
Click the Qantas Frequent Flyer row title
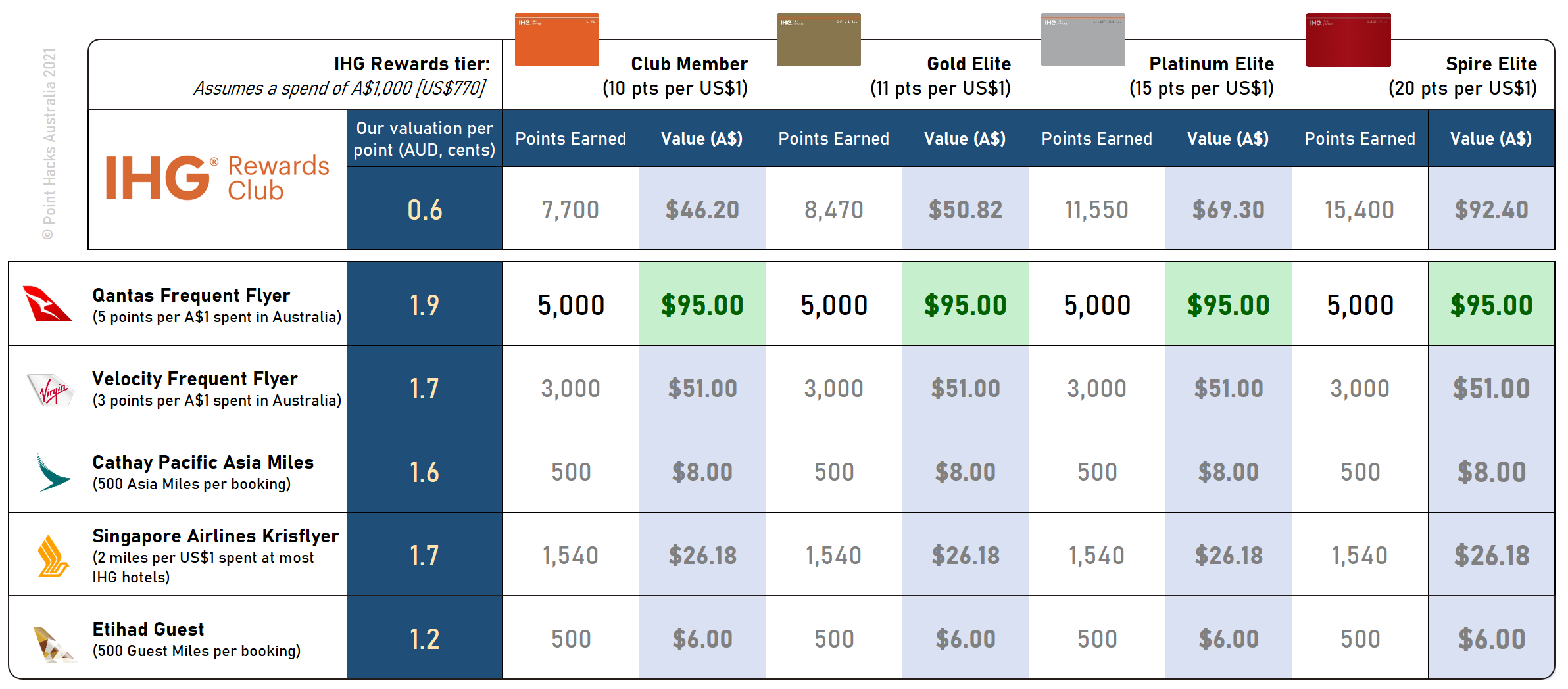coord(191,295)
